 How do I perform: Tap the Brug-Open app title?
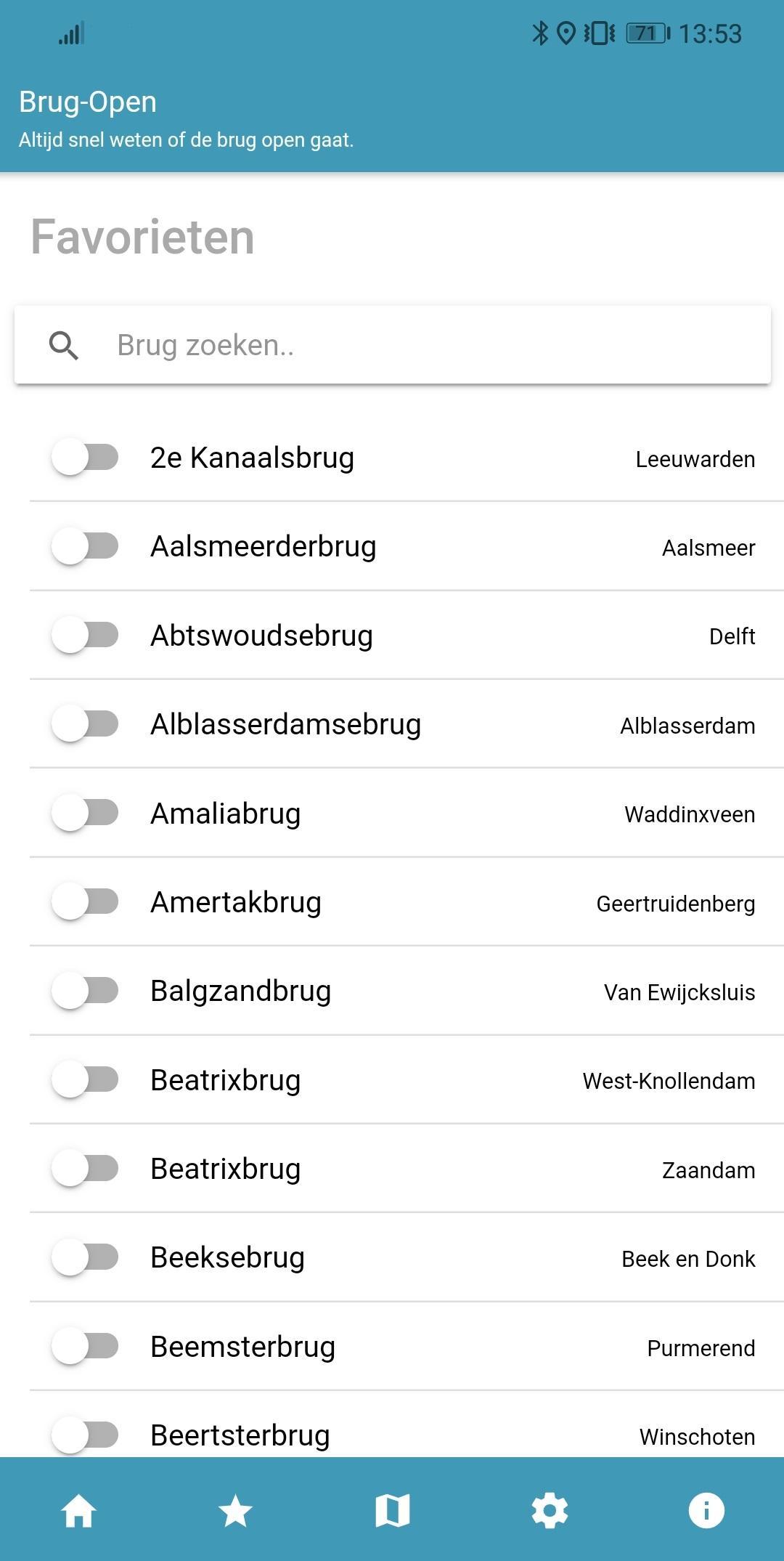[88, 102]
